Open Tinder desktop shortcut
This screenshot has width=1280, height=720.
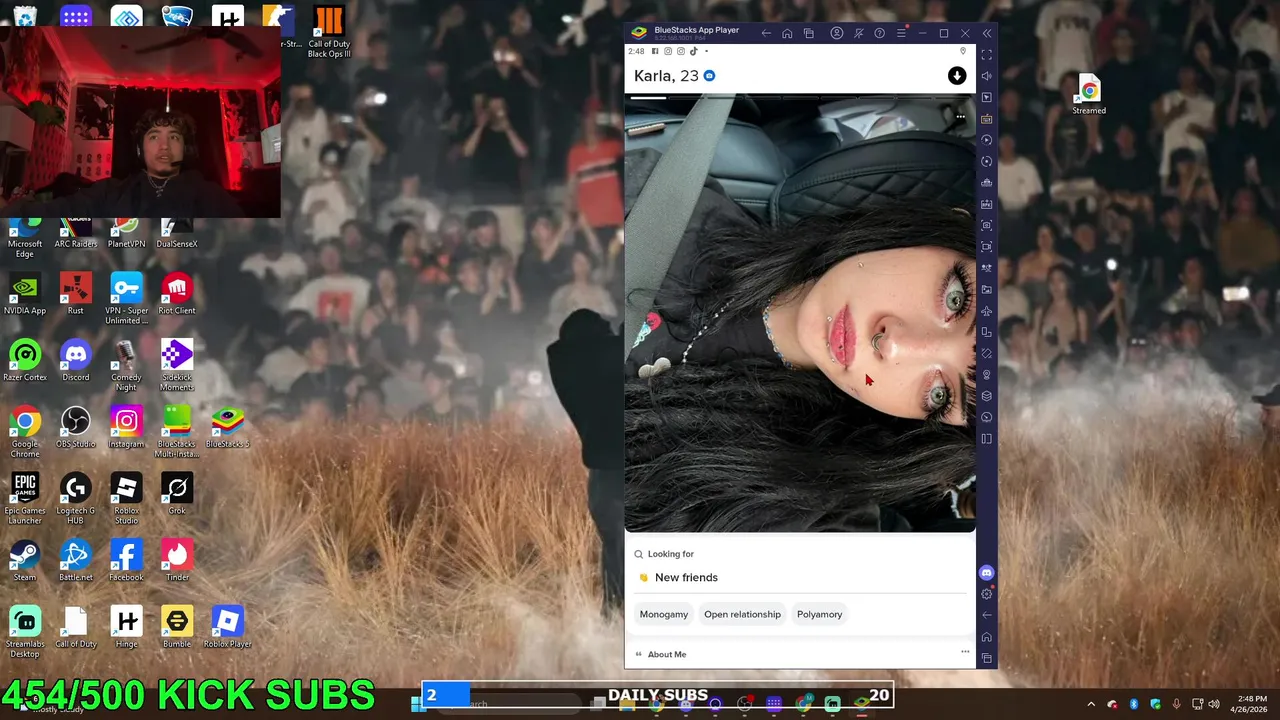[x=177, y=560]
